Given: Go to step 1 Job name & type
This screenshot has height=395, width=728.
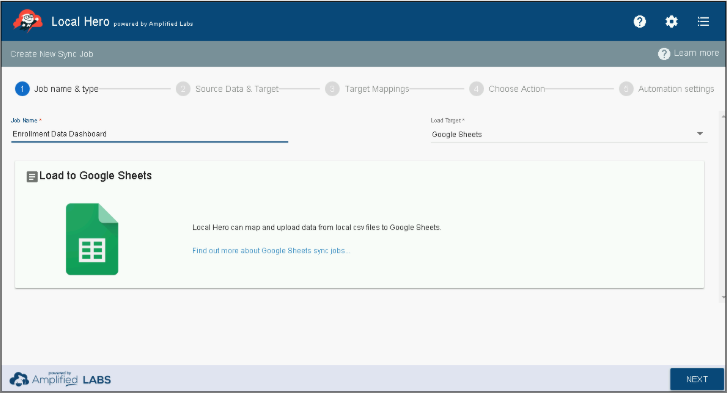Looking at the screenshot, I should click(57, 89).
